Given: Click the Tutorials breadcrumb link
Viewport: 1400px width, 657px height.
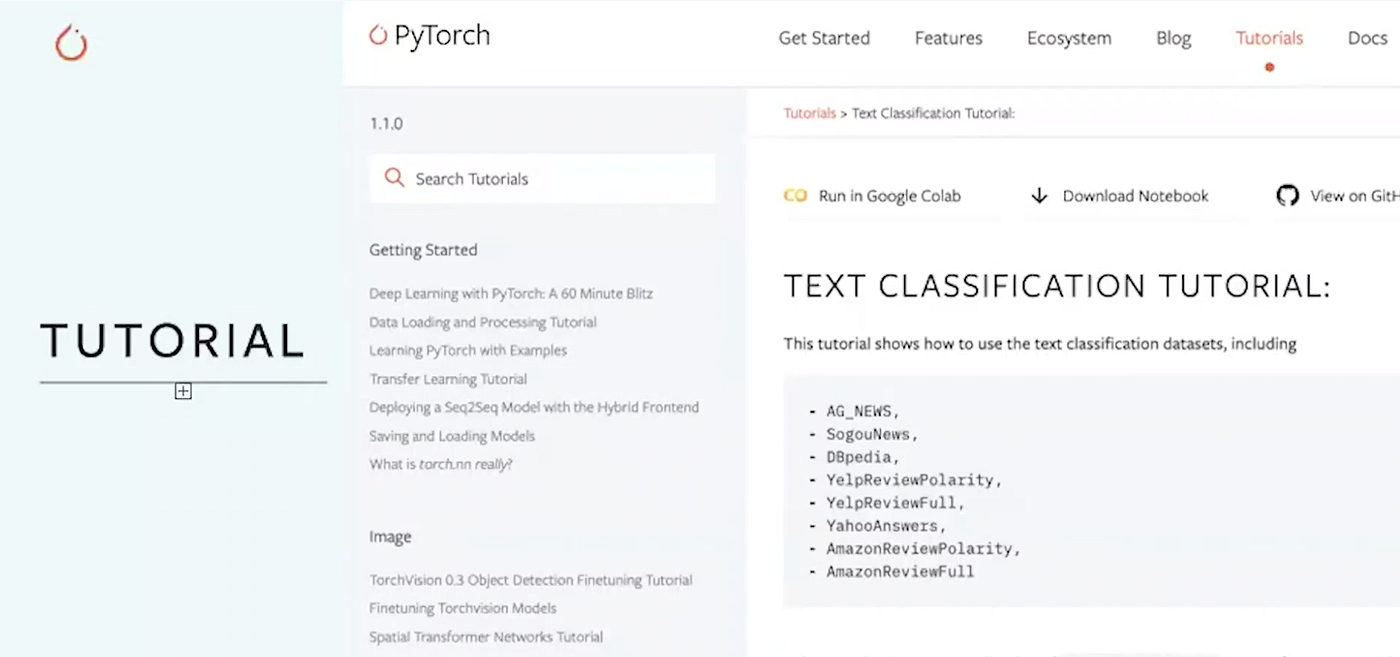Looking at the screenshot, I should pyautogui.click(x=809, y=113).
